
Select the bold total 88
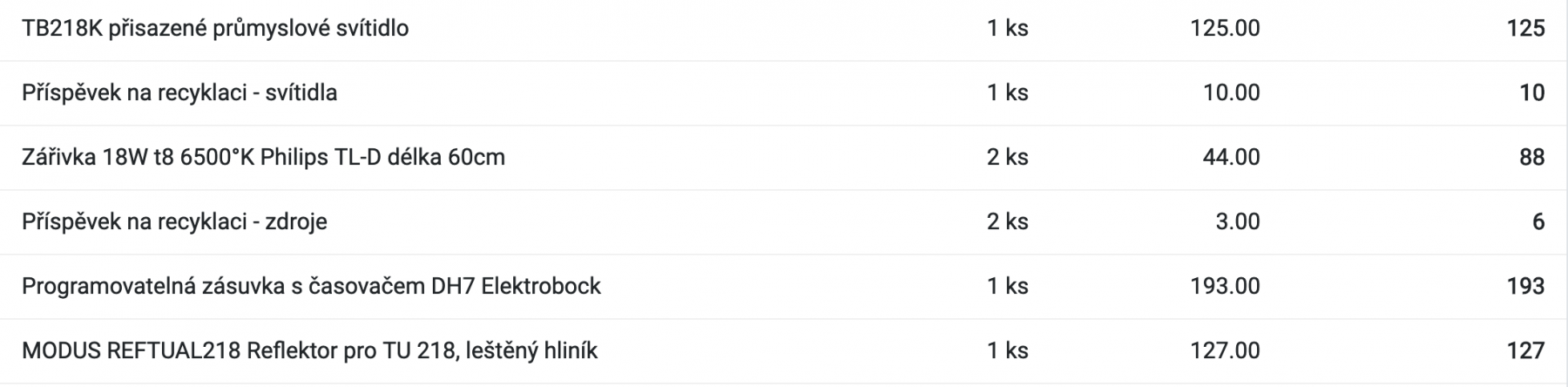(1531, 157)
